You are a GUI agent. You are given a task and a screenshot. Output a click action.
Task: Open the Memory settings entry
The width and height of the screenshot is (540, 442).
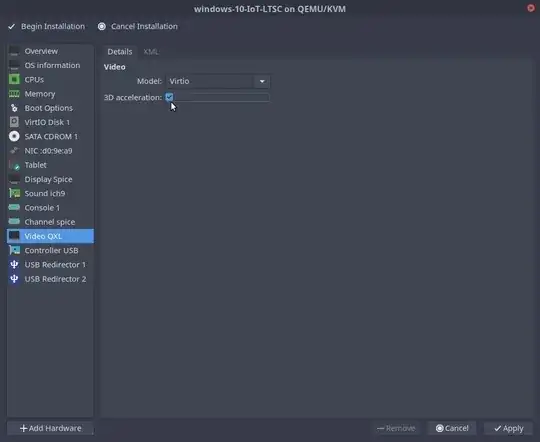(x=50, y=94)
